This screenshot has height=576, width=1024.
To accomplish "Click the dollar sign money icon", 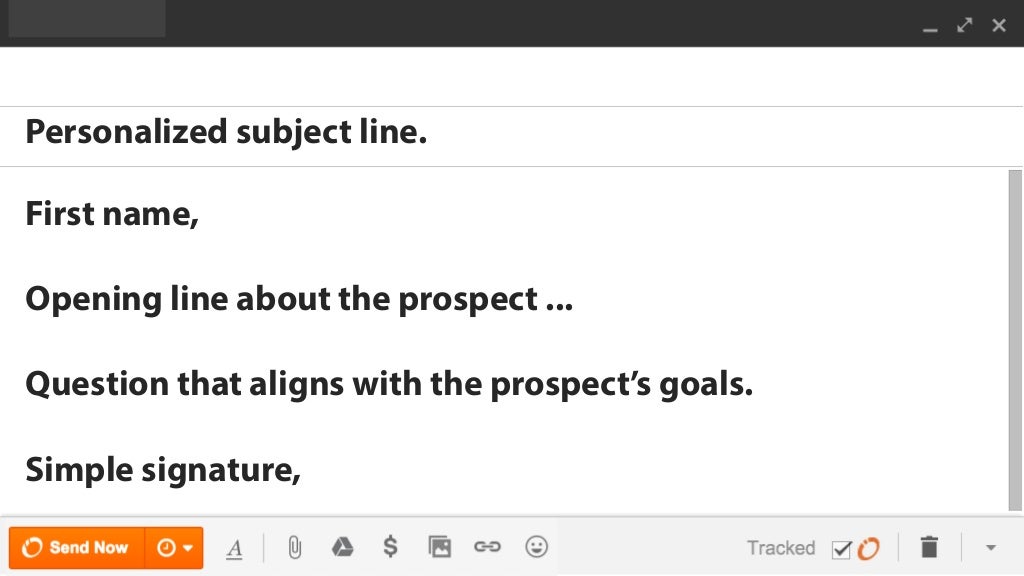I will pos(390,546).
